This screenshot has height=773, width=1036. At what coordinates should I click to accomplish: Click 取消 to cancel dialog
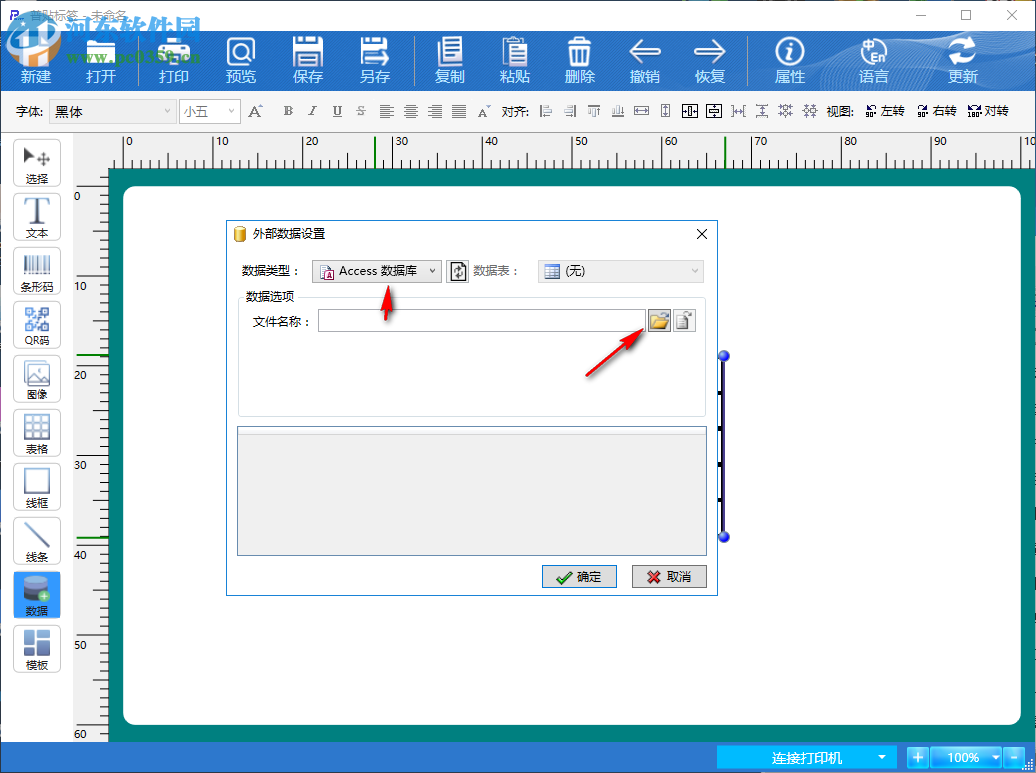point(669,577)
